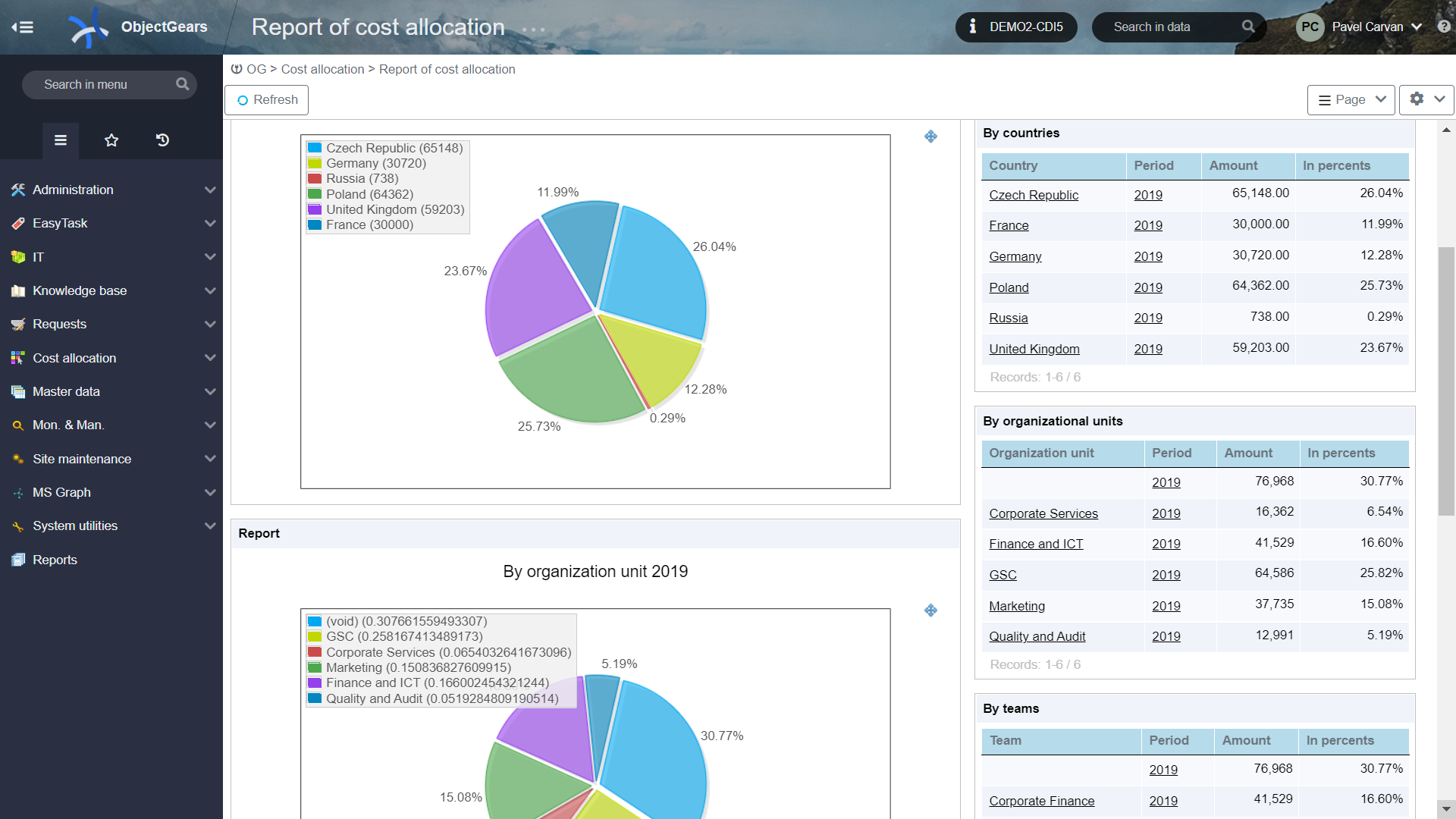Screen dimensions: 1456x819
Task: Click the MS Graph icon
Action: tap(18, 493)
